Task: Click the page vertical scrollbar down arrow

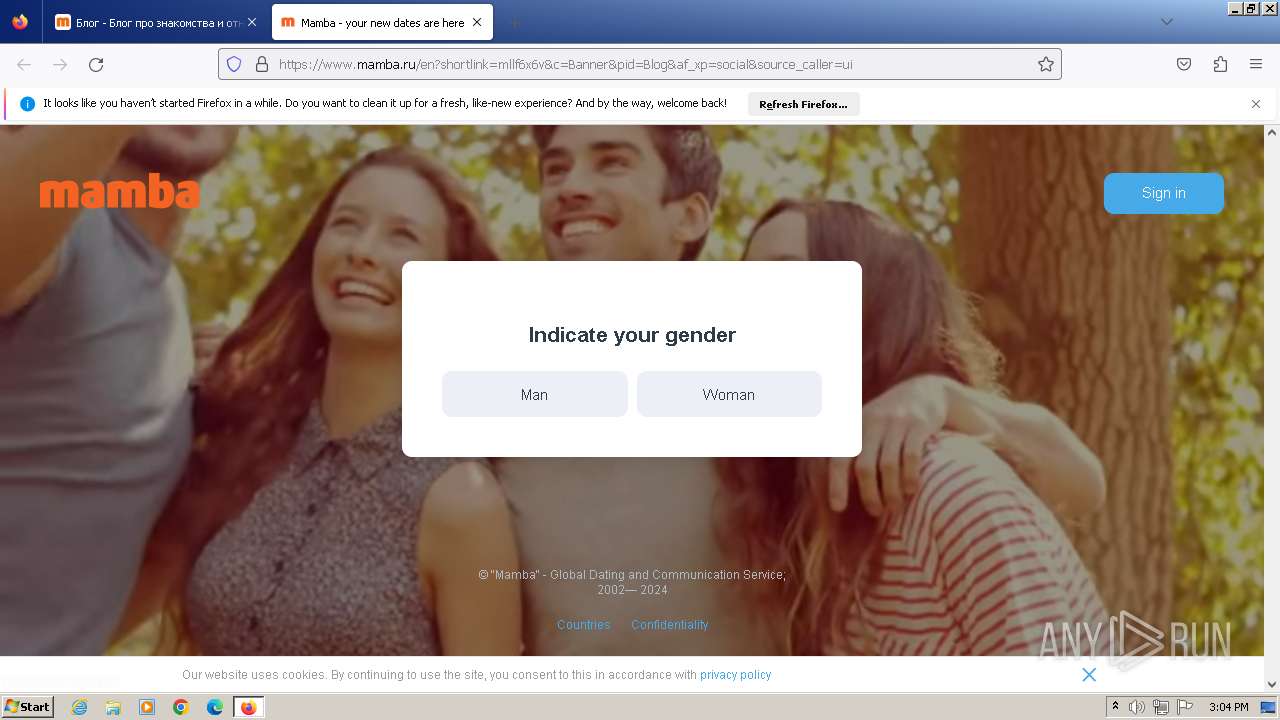Action: pyautogui.click(x=1272, y=685)
